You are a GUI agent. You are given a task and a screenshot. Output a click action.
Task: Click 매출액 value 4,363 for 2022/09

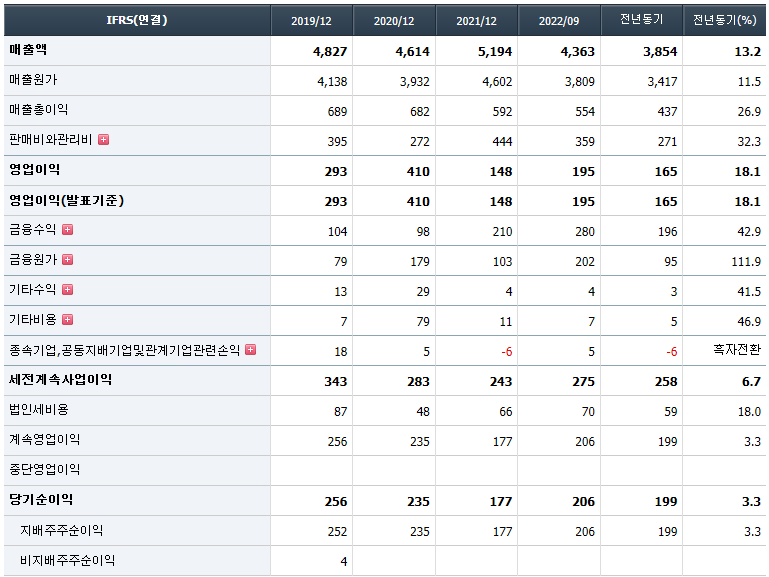(x=578, y=51)
